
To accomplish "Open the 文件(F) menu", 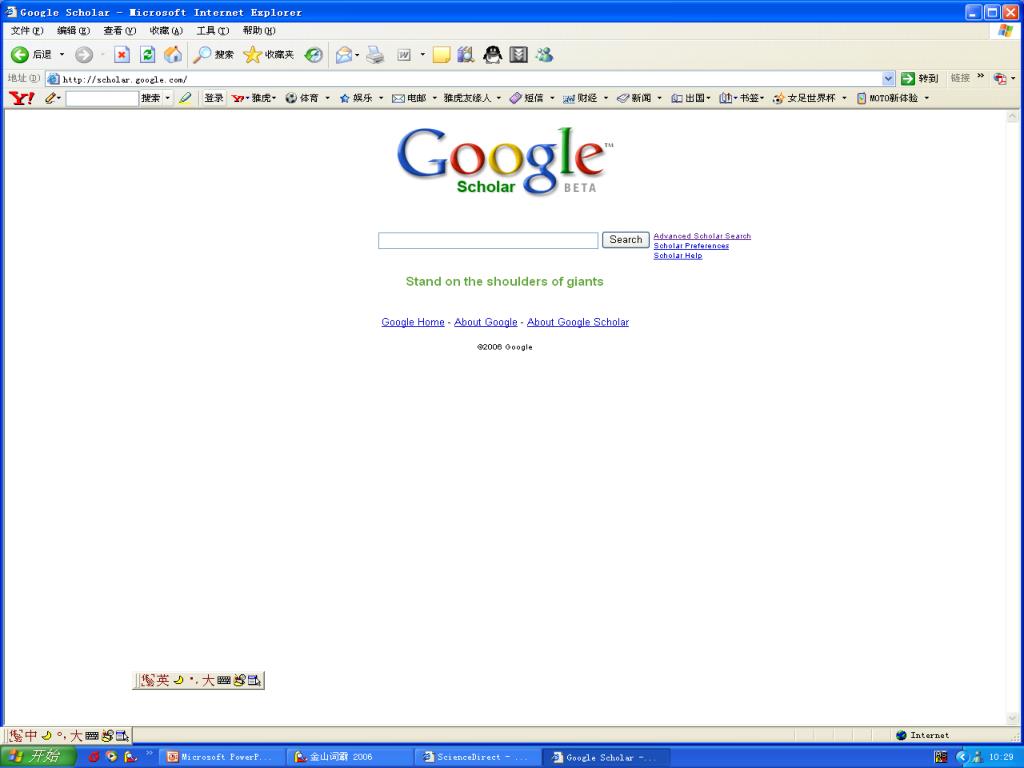I will tap(27, 31).
